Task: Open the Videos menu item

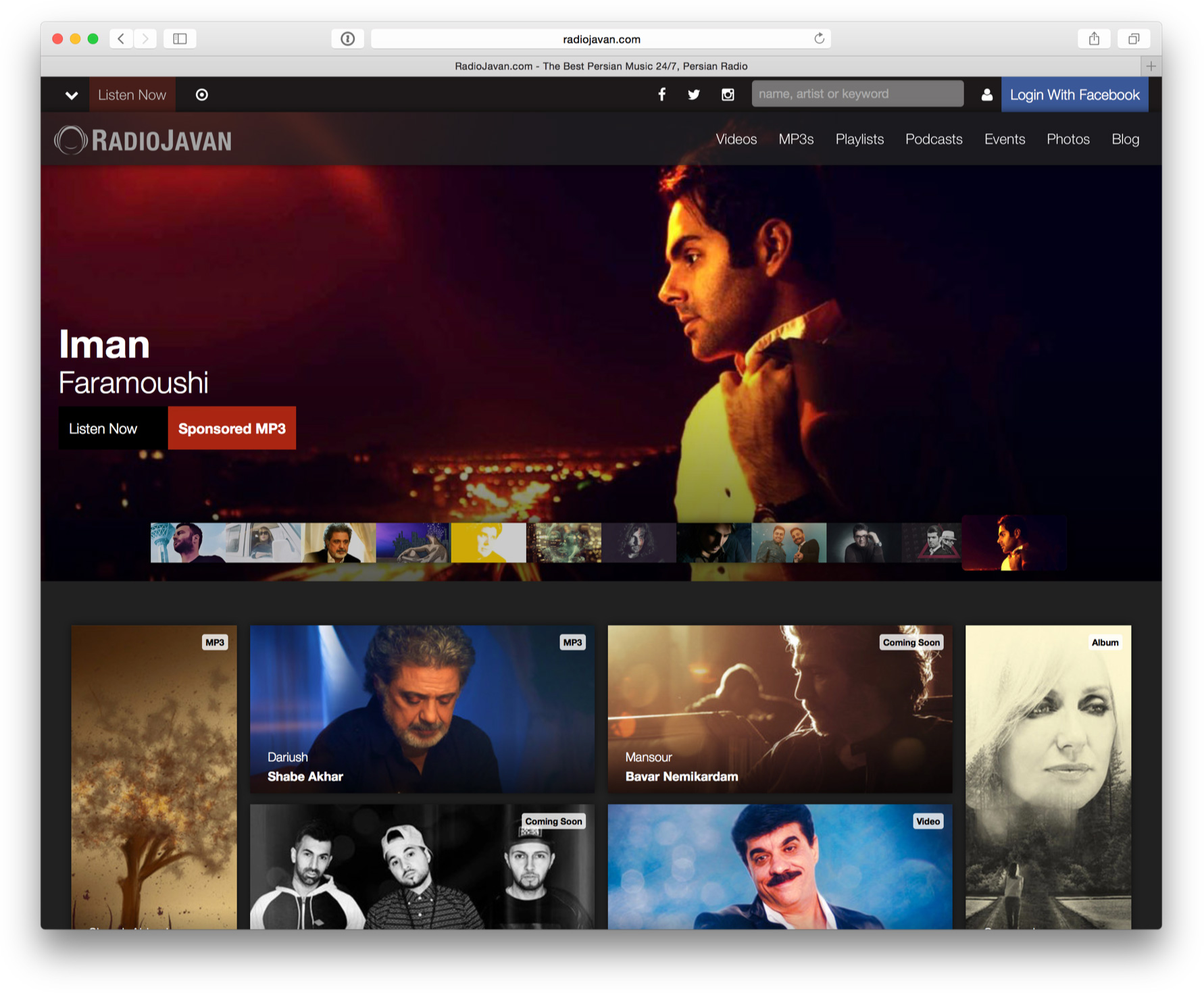Action: [x=736, y=139]
